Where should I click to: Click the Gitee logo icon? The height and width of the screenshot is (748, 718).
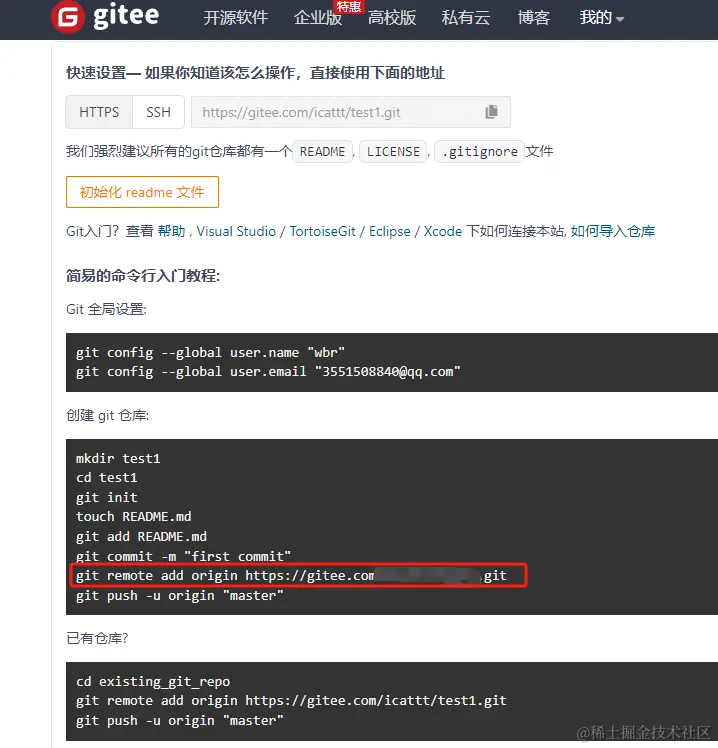68,17
